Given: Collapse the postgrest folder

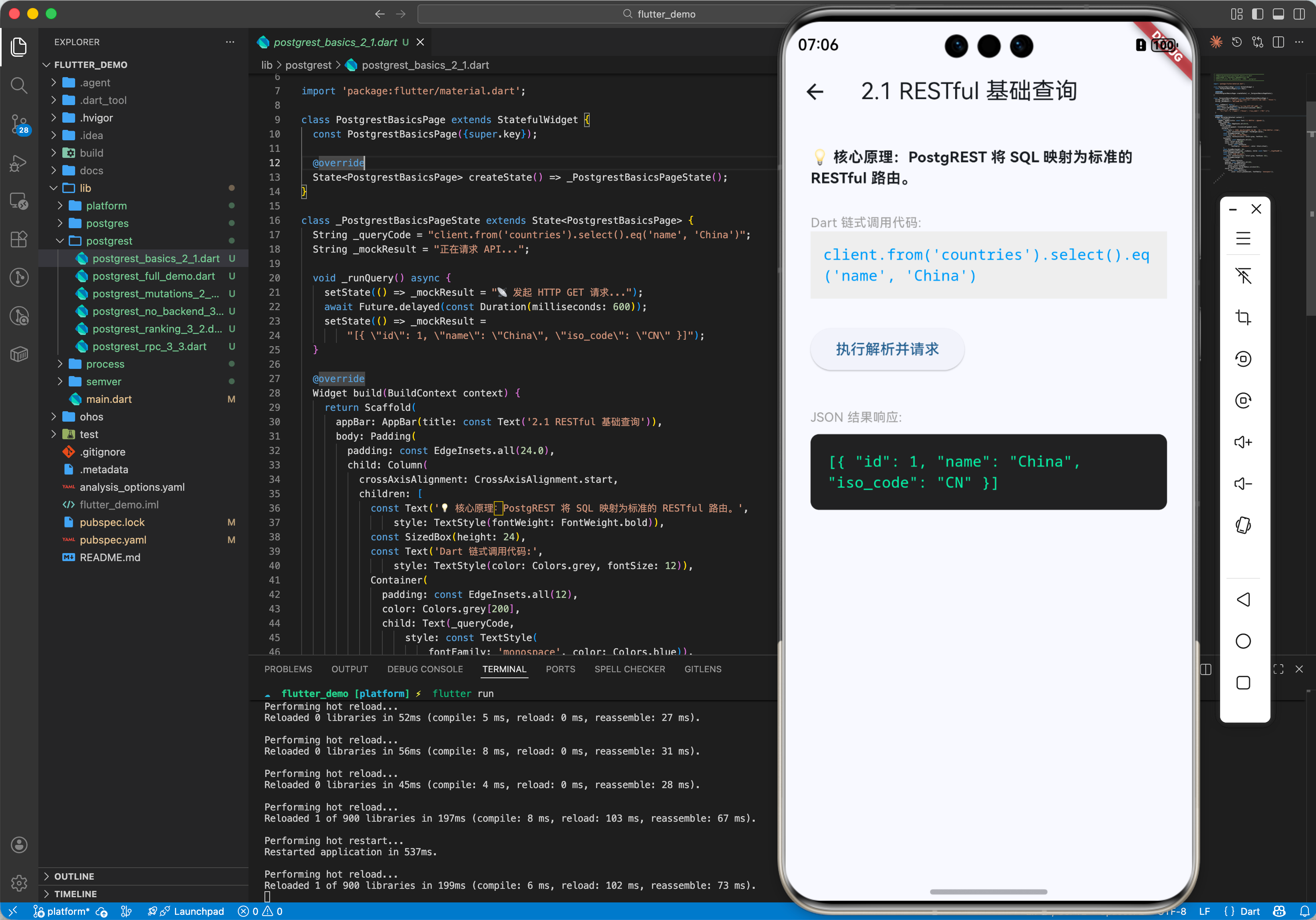Looking at the screenshot, I should click(109, 241).
